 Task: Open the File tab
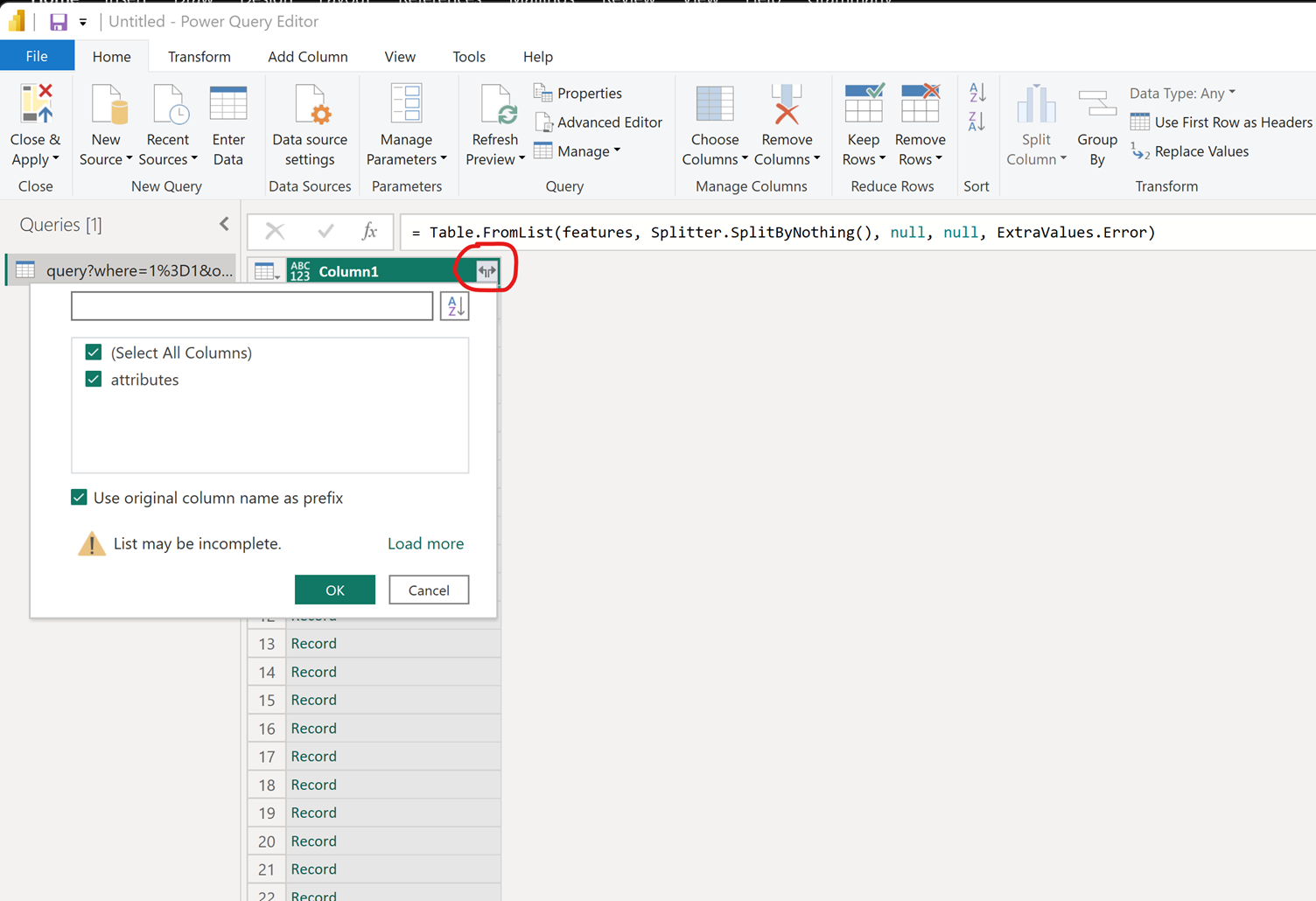(37, 56)
